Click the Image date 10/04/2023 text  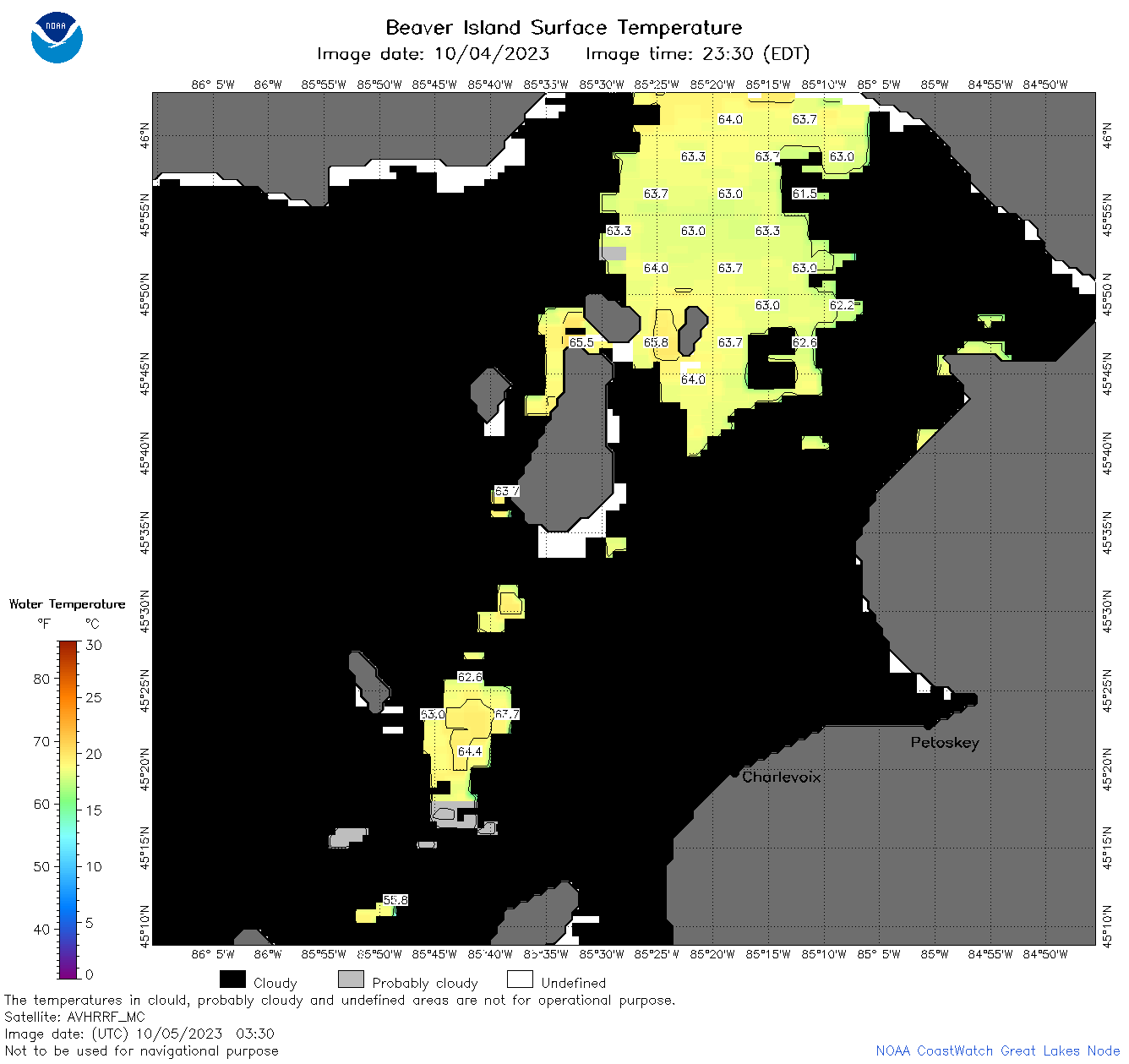coord(433,54)
